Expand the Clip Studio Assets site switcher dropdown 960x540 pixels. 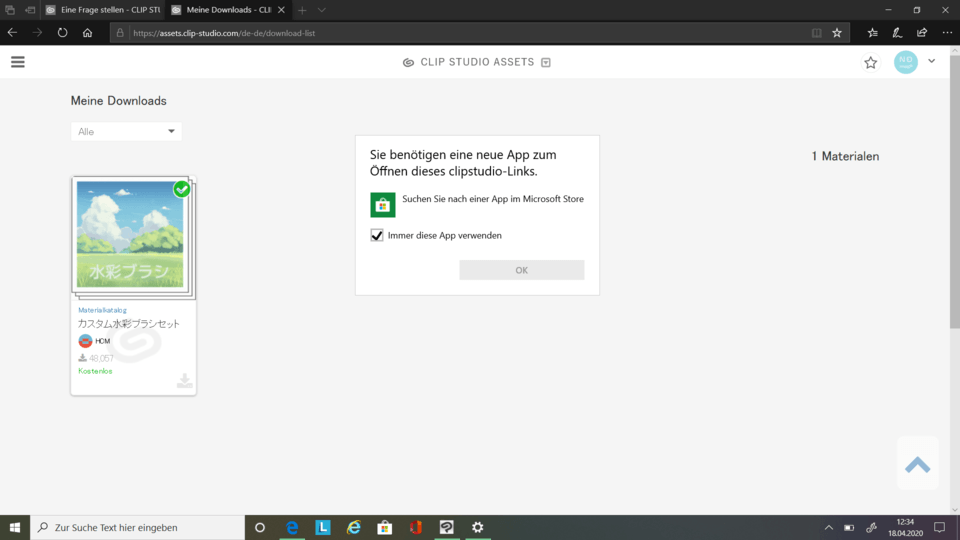point(546,62)
